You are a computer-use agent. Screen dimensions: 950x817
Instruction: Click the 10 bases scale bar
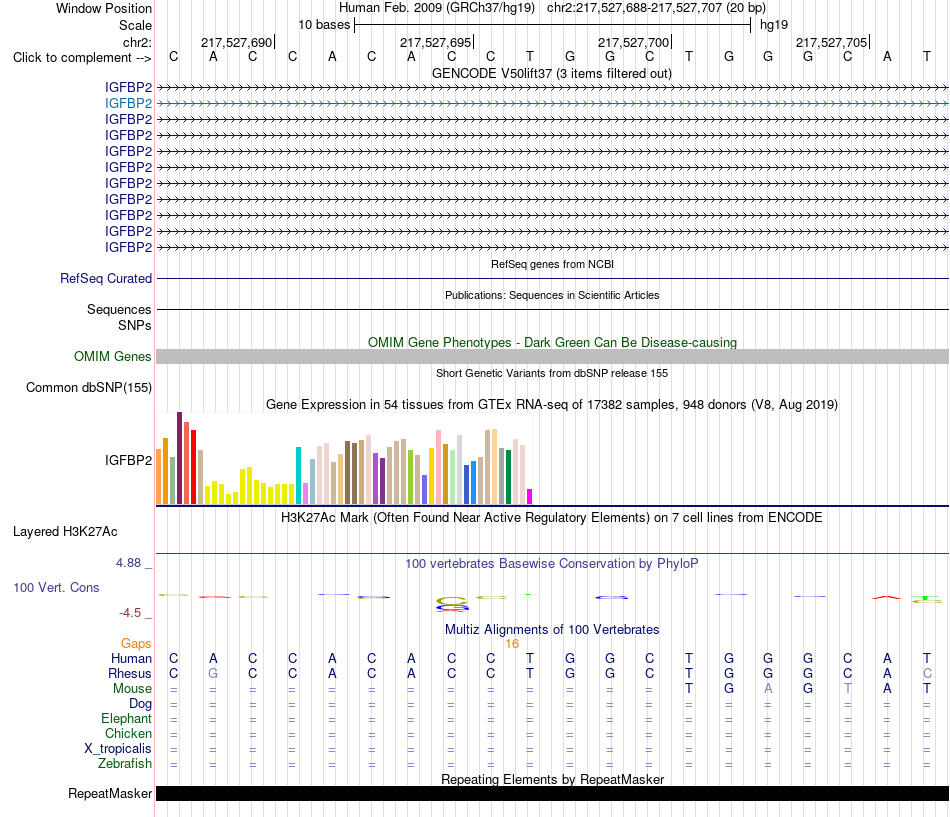click(553, 25)
